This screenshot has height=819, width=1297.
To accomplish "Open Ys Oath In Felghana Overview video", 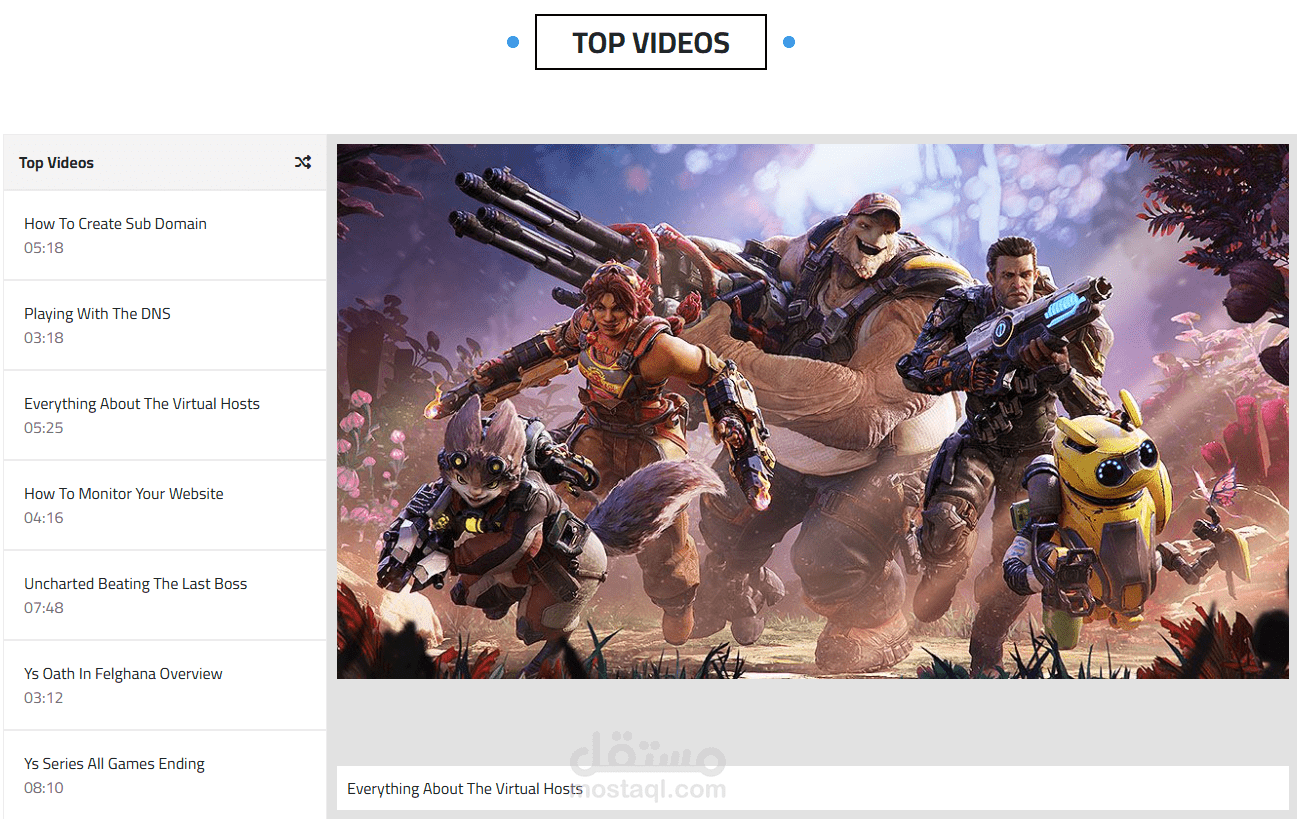I will click(x=165, y=685).
